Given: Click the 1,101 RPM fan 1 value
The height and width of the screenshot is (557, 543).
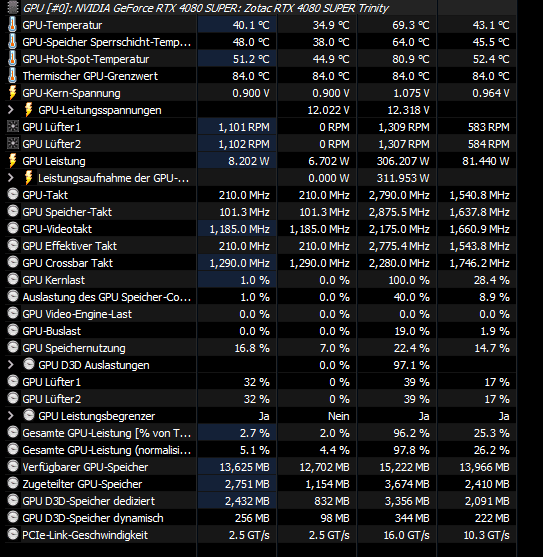Looking at the screenshot, I should [x=244, y=127].
